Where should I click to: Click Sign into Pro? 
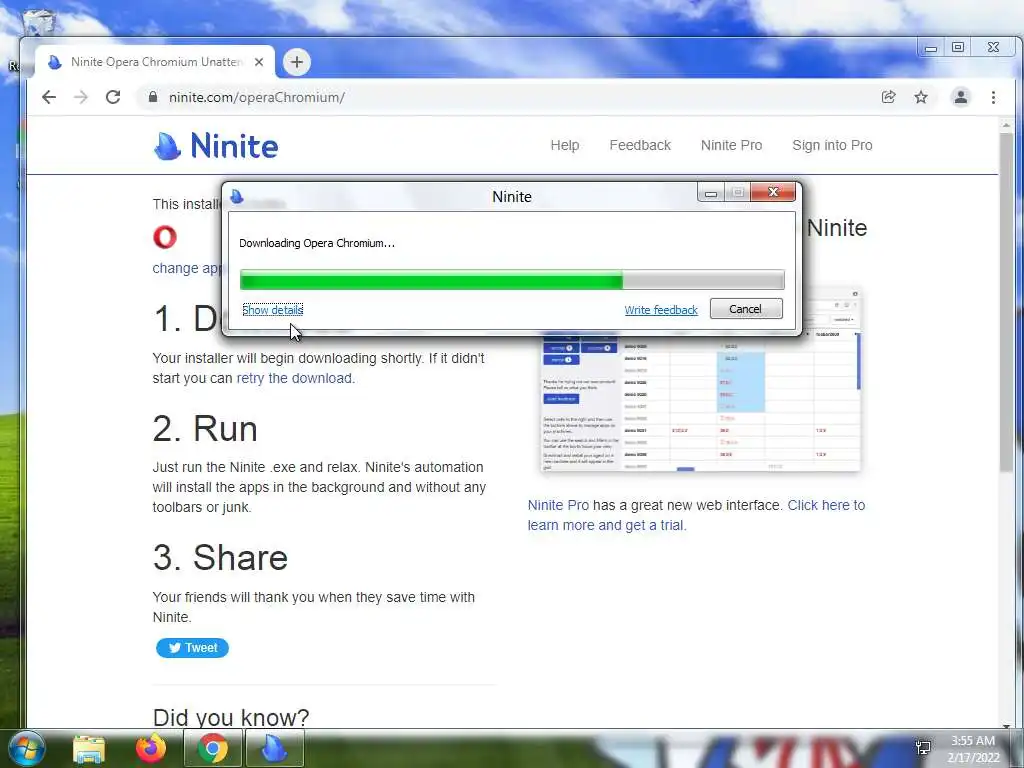click(832, 146)
